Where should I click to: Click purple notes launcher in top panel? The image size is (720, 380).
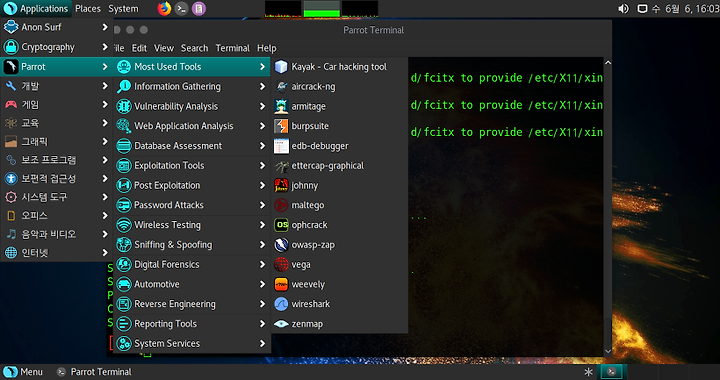[x=199, y=9]
